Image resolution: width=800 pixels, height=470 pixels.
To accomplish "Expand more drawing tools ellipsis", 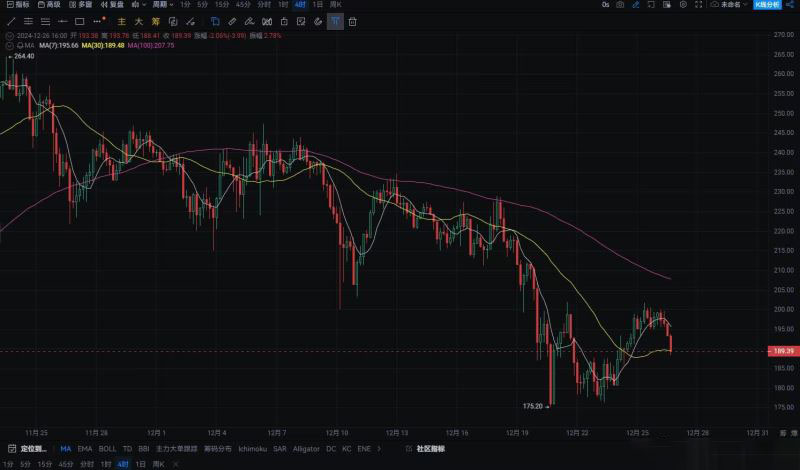I will click(97, 21).
